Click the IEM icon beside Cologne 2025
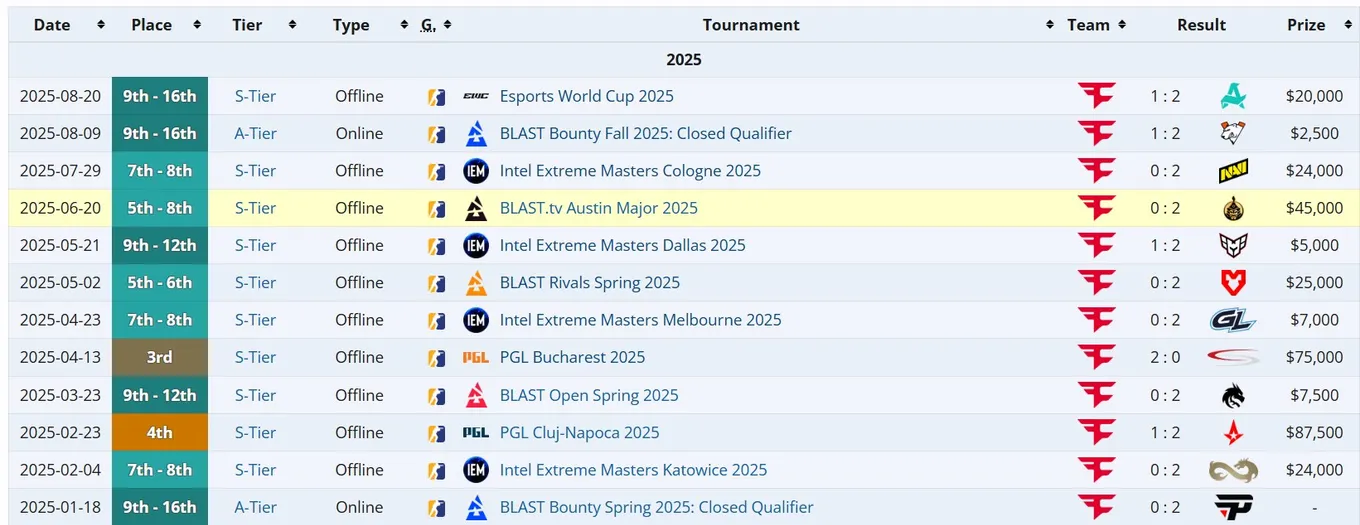 tap(476, 171)
